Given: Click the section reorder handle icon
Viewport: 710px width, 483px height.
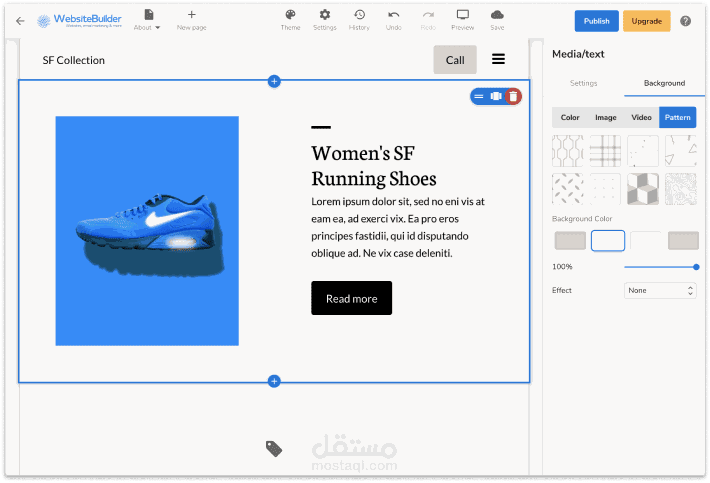Looking at the screenshot, I should tap(479, 96).
